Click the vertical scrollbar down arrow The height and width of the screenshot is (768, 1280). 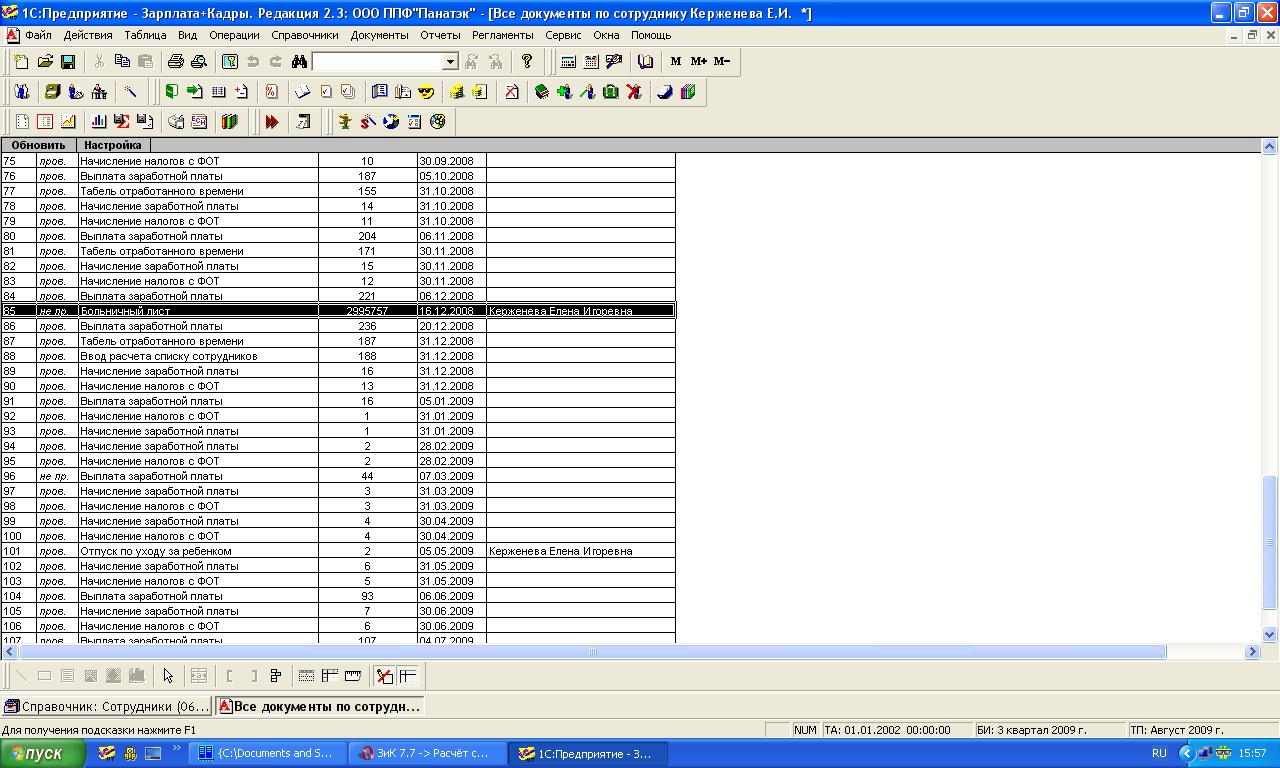click(x=1270, y=634)
